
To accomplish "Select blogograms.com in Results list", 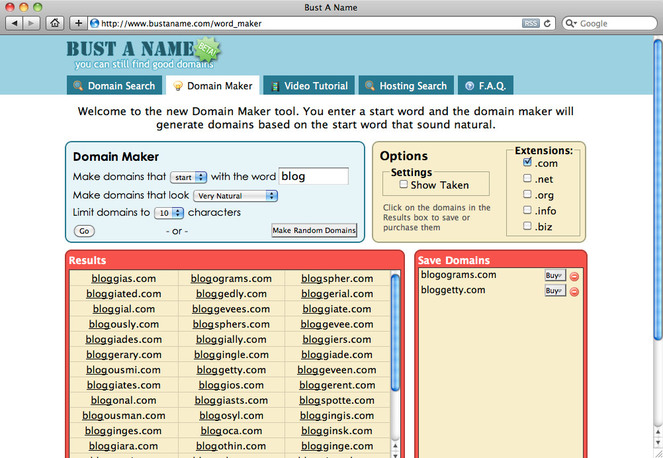I will [231, 278].
